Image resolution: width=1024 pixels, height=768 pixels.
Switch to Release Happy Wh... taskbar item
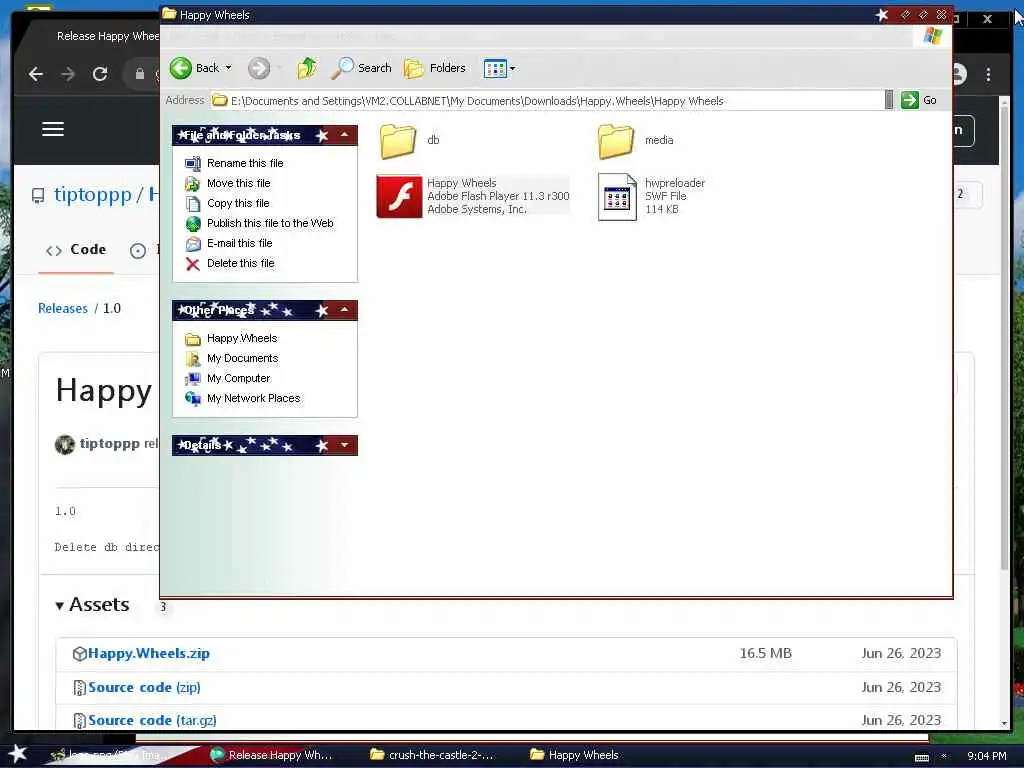(272, 755)
